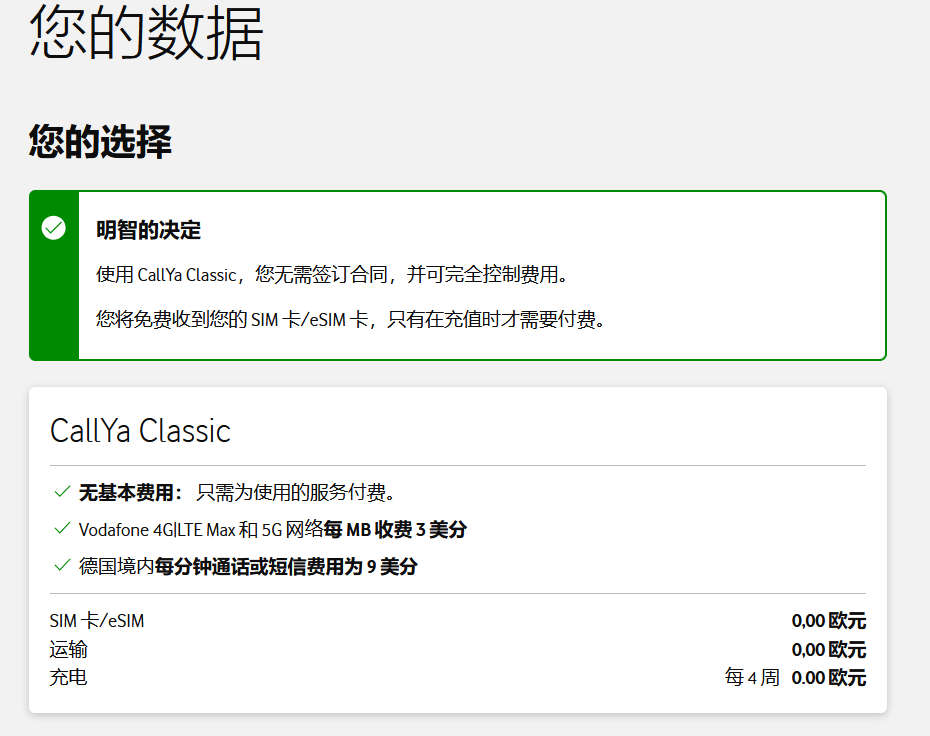Click the 运输 price 0,00 欧元
This screenshot has width=930, height=736.
(829, 649)
